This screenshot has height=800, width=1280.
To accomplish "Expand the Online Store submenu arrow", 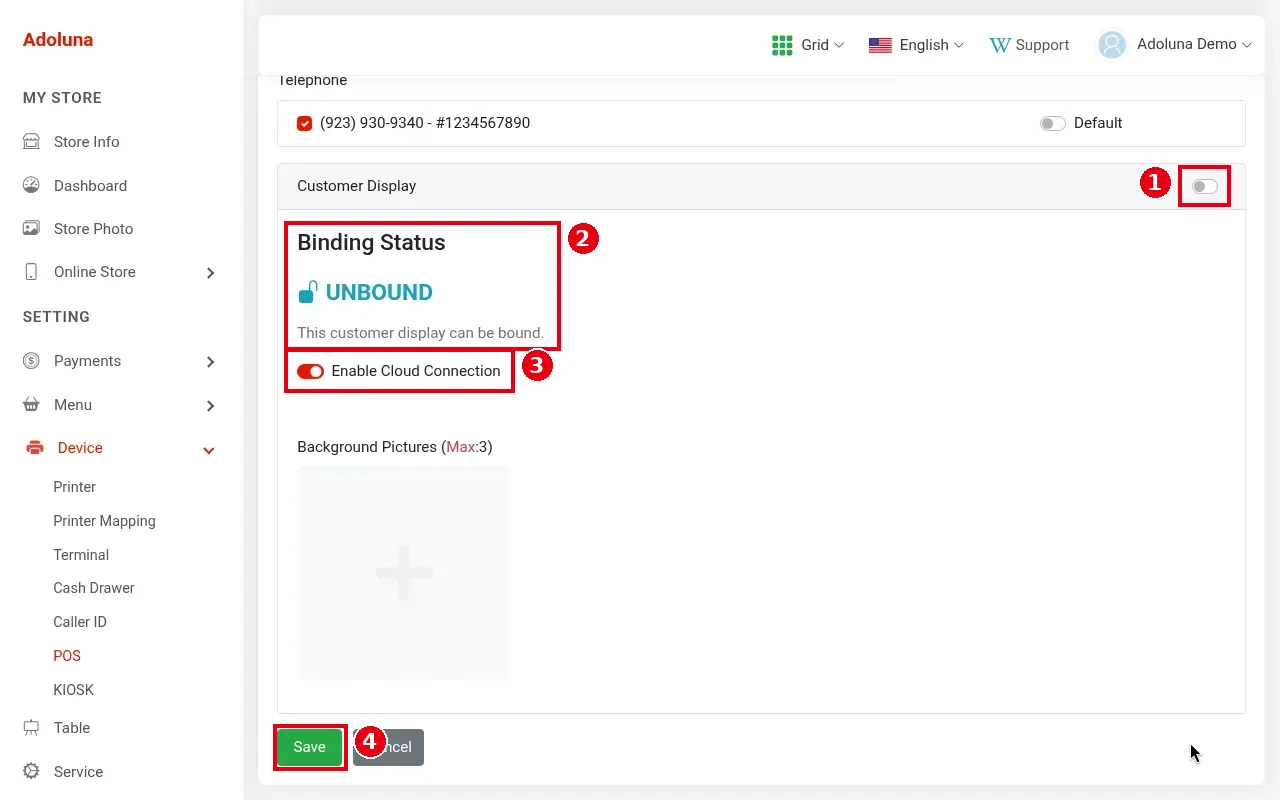I will pyautogui.click(x=210, y=273).
